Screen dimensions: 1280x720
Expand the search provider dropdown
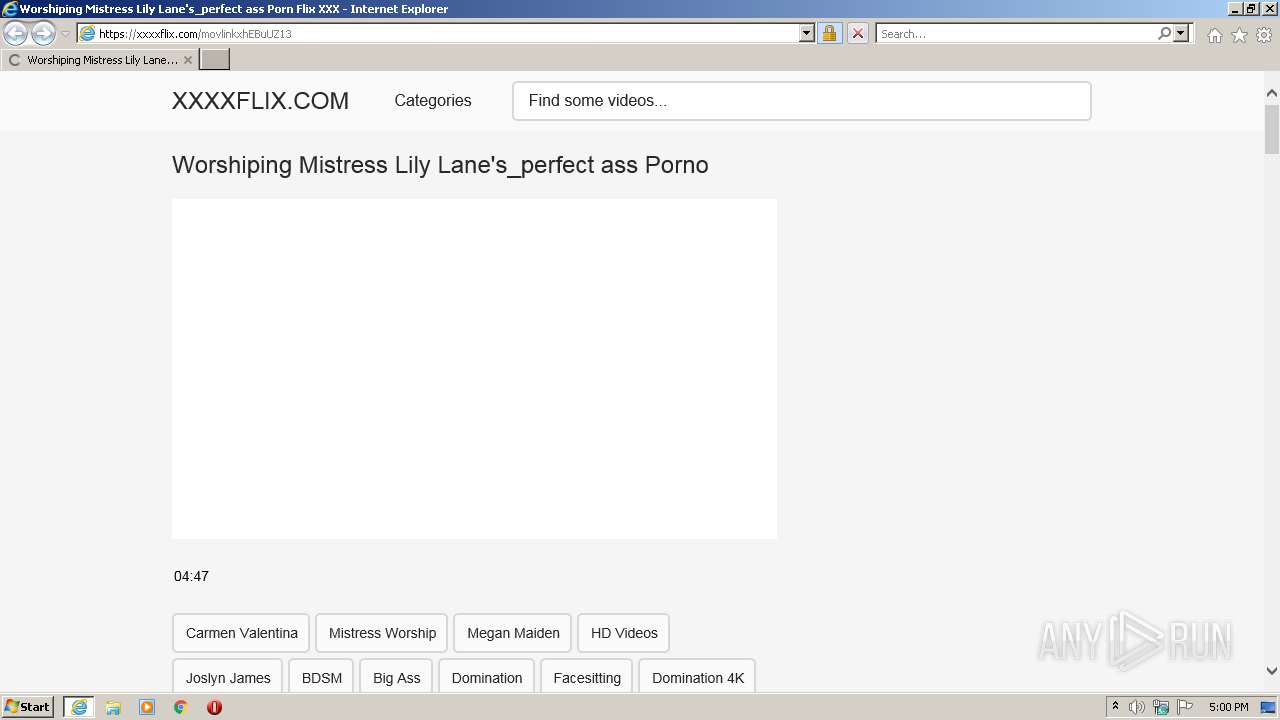(x=1181, y=33)
